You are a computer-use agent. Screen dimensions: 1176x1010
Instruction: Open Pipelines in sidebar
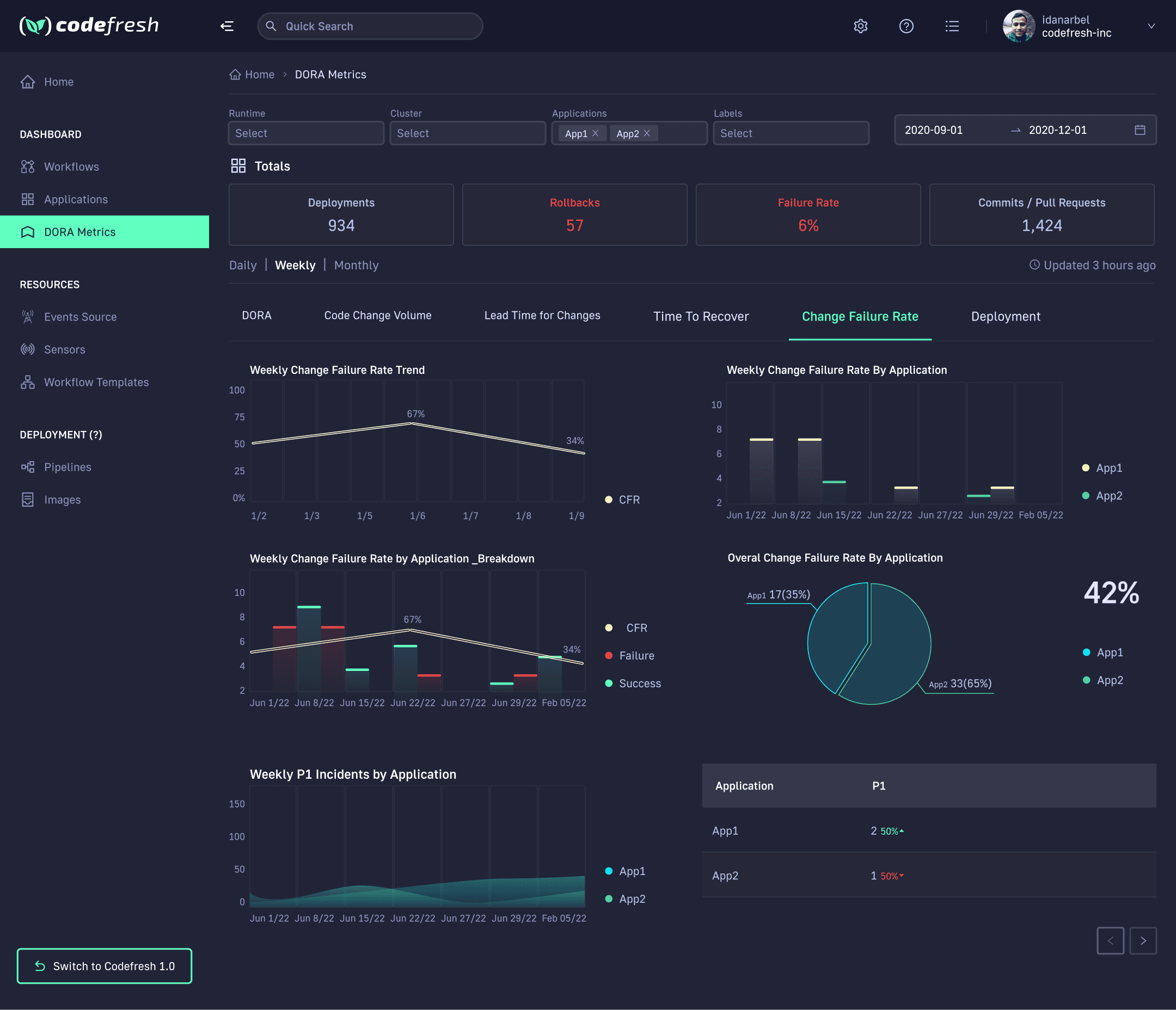point(68,467)
